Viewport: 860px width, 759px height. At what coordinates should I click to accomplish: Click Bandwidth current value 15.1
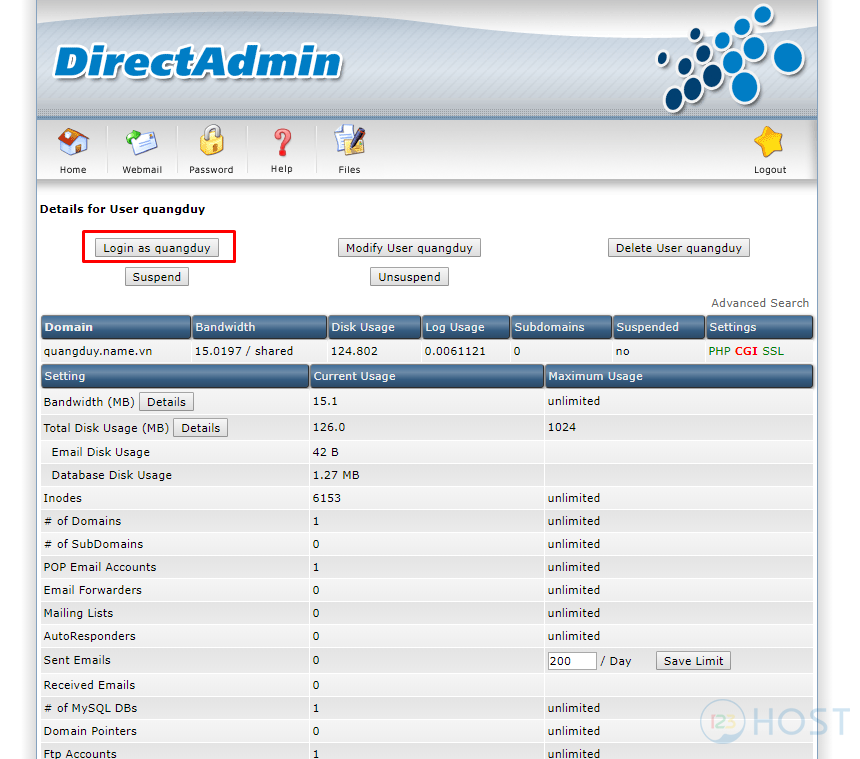[x=325, y=401]
